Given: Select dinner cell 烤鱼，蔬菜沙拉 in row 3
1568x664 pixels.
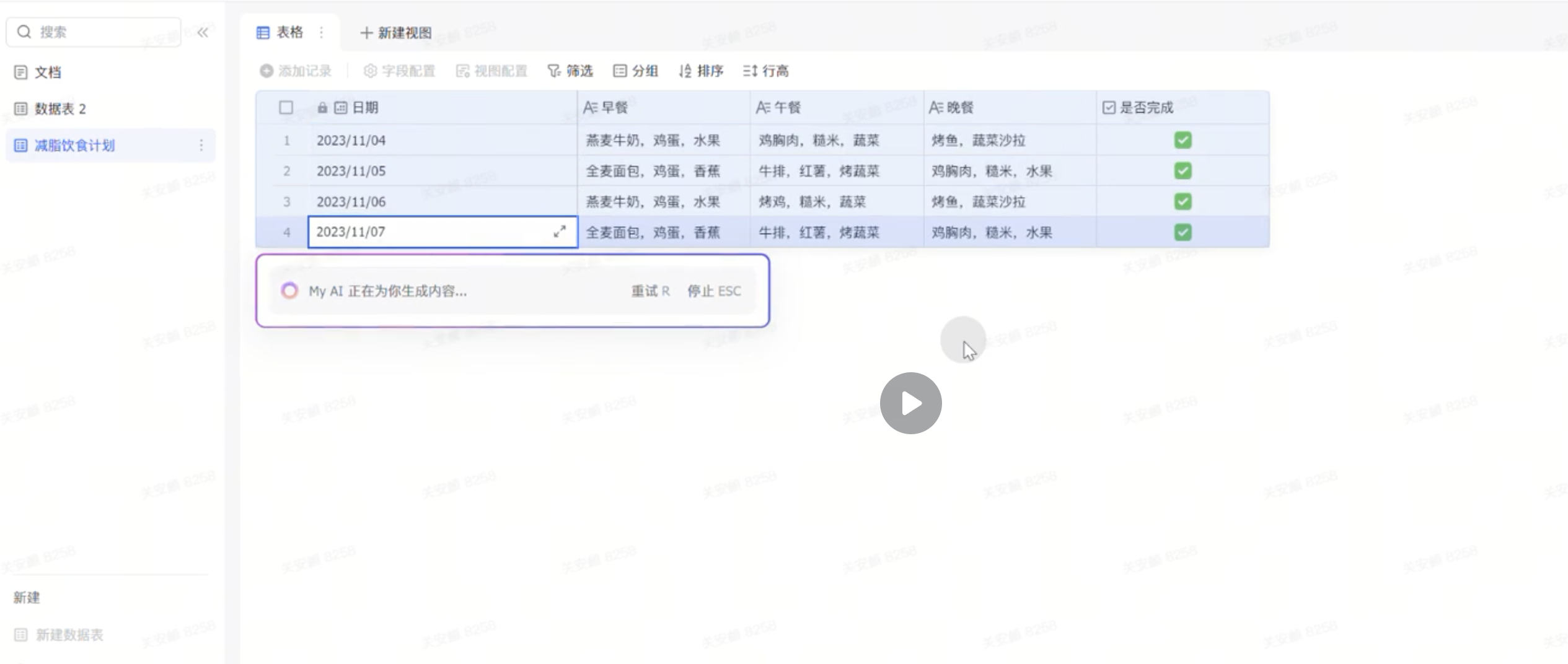Looking at the screenshot, I should tap(1010, 201).
